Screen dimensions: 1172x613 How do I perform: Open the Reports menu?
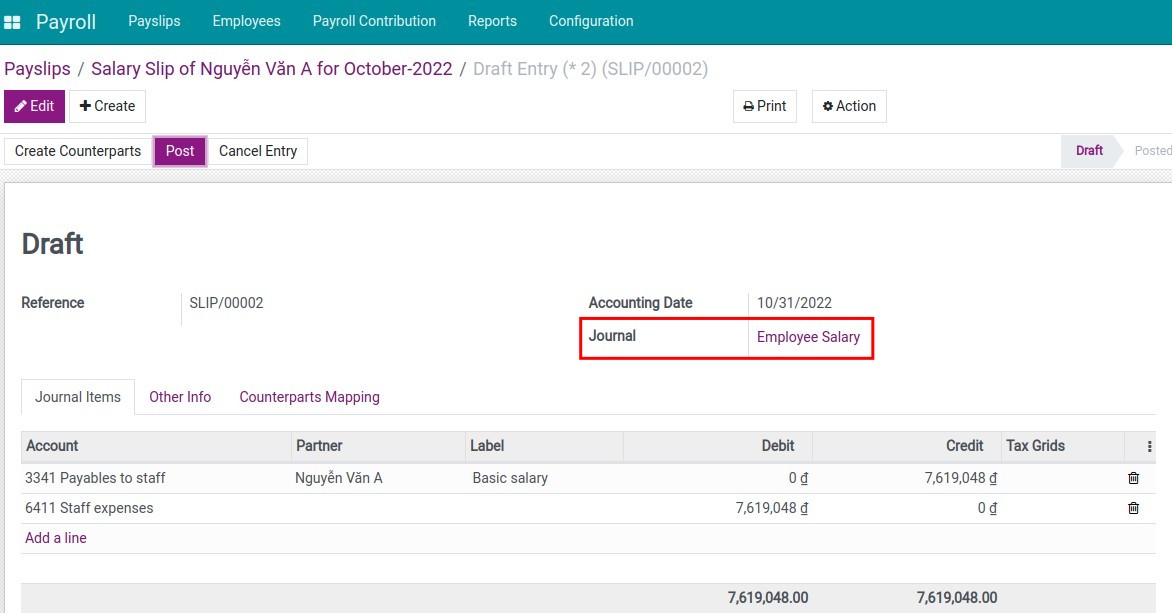tap(492, 20)
